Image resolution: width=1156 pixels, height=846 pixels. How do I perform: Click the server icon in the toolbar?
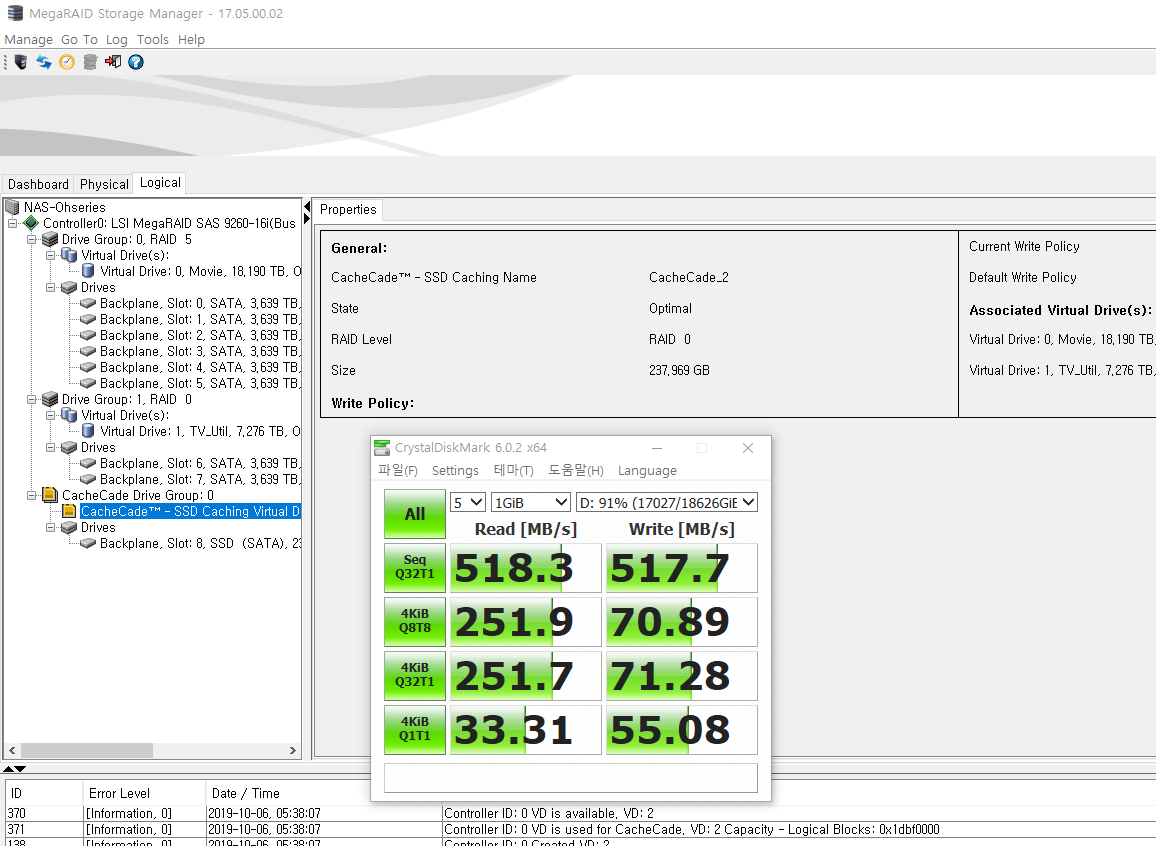(x=21, y=62)
